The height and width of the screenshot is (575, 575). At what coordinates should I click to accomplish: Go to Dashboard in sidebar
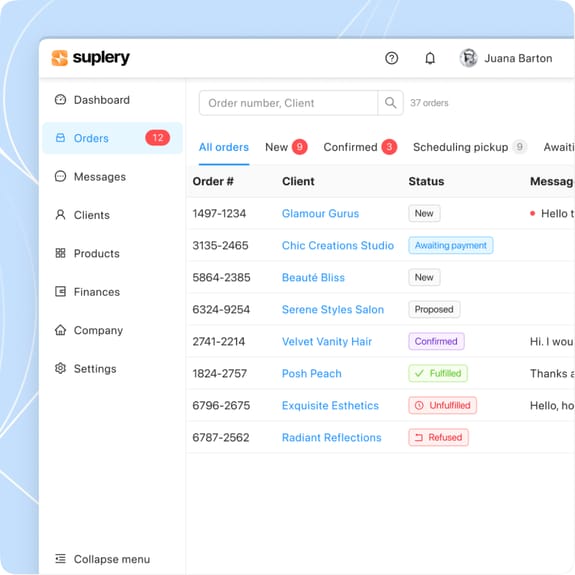(92, 100)
